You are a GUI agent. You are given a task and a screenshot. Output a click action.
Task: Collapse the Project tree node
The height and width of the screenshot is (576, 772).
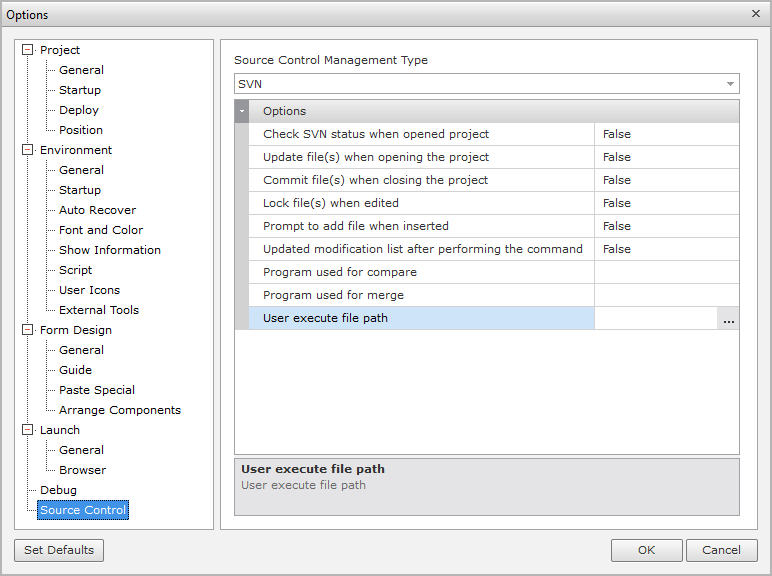27,50
